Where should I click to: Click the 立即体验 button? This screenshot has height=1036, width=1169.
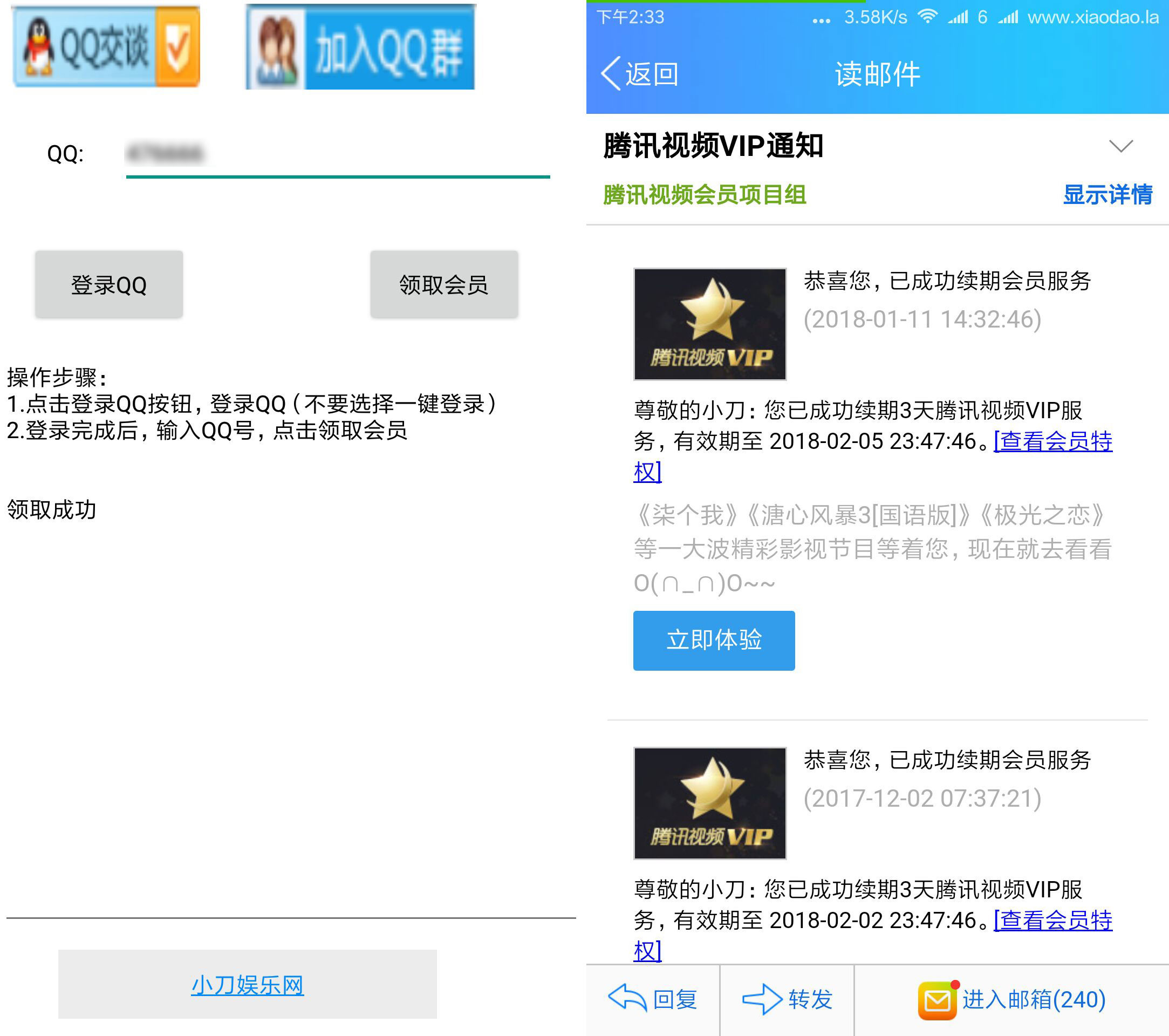(x=714, y=640)
